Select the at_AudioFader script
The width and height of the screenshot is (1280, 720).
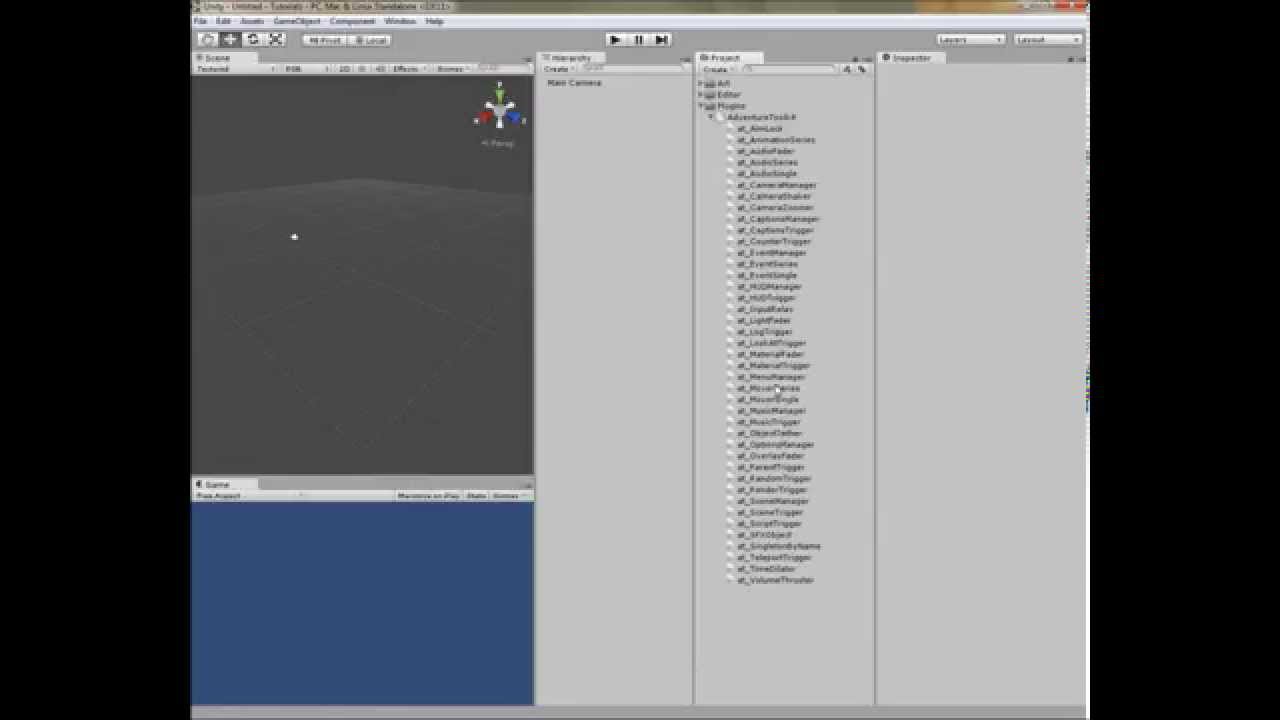766,151
